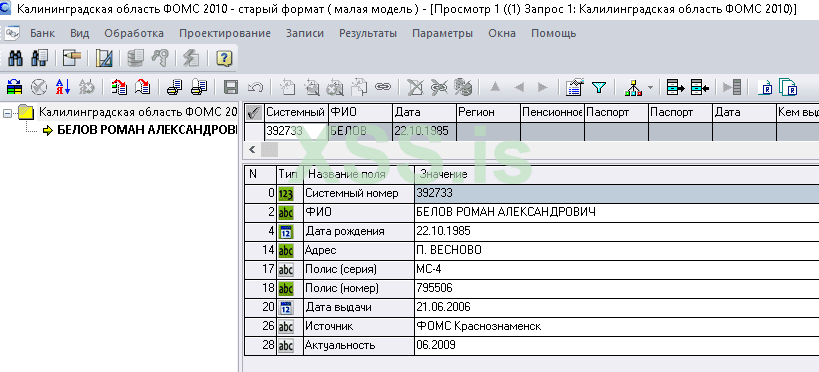Open the Банк menu

[42, 33]
